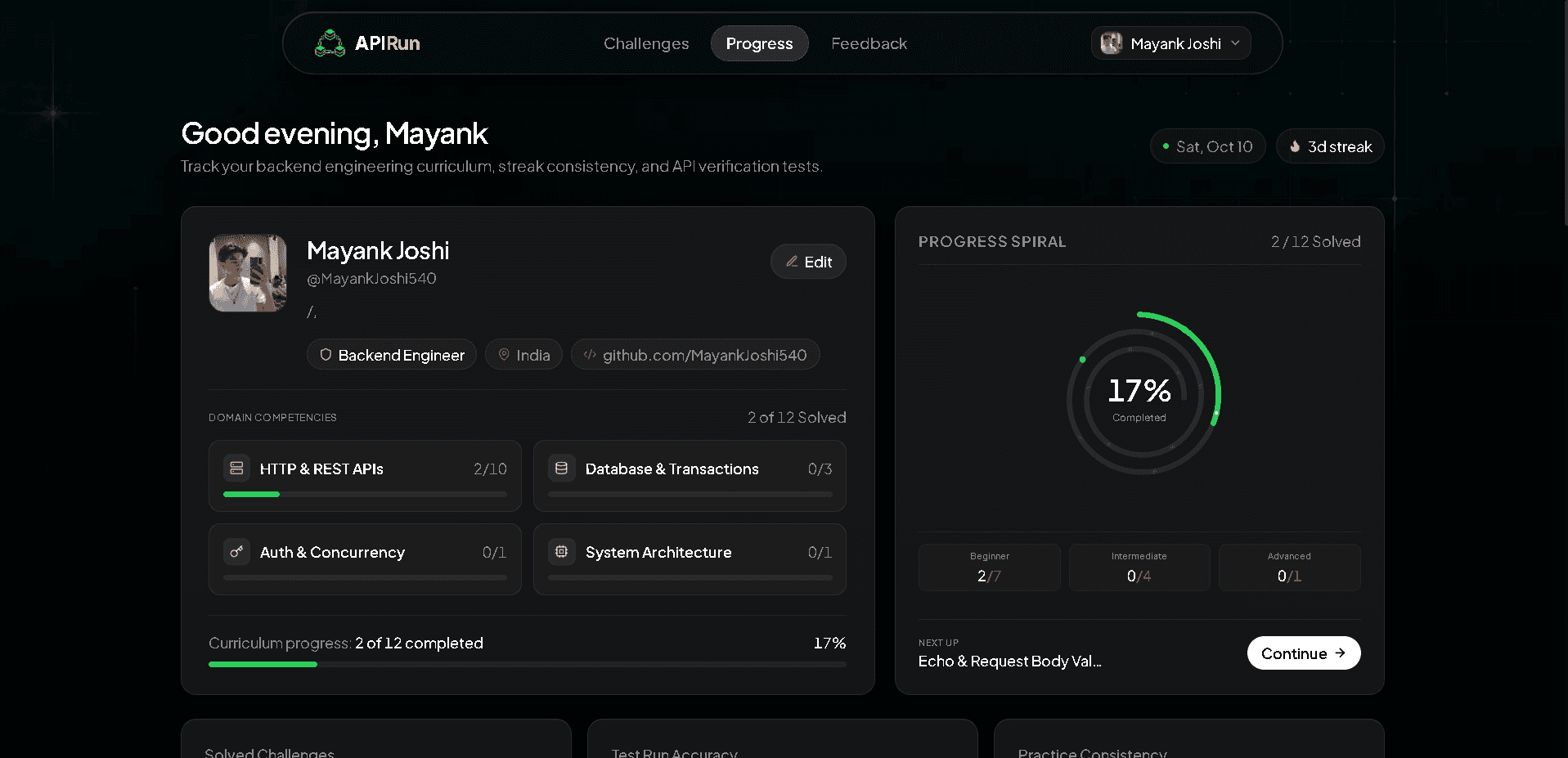1568x758 pixels.
Task: Click the Edit profile button
Action: (x=808, y=262)
